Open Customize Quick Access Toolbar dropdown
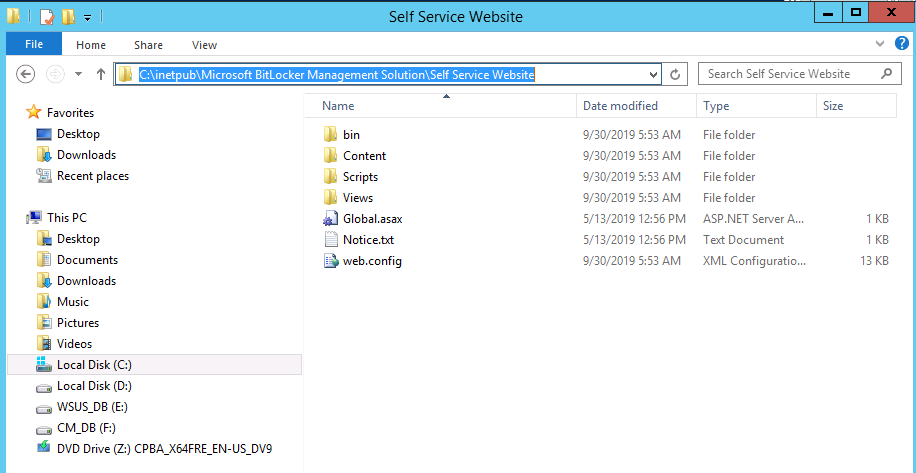 87,18
